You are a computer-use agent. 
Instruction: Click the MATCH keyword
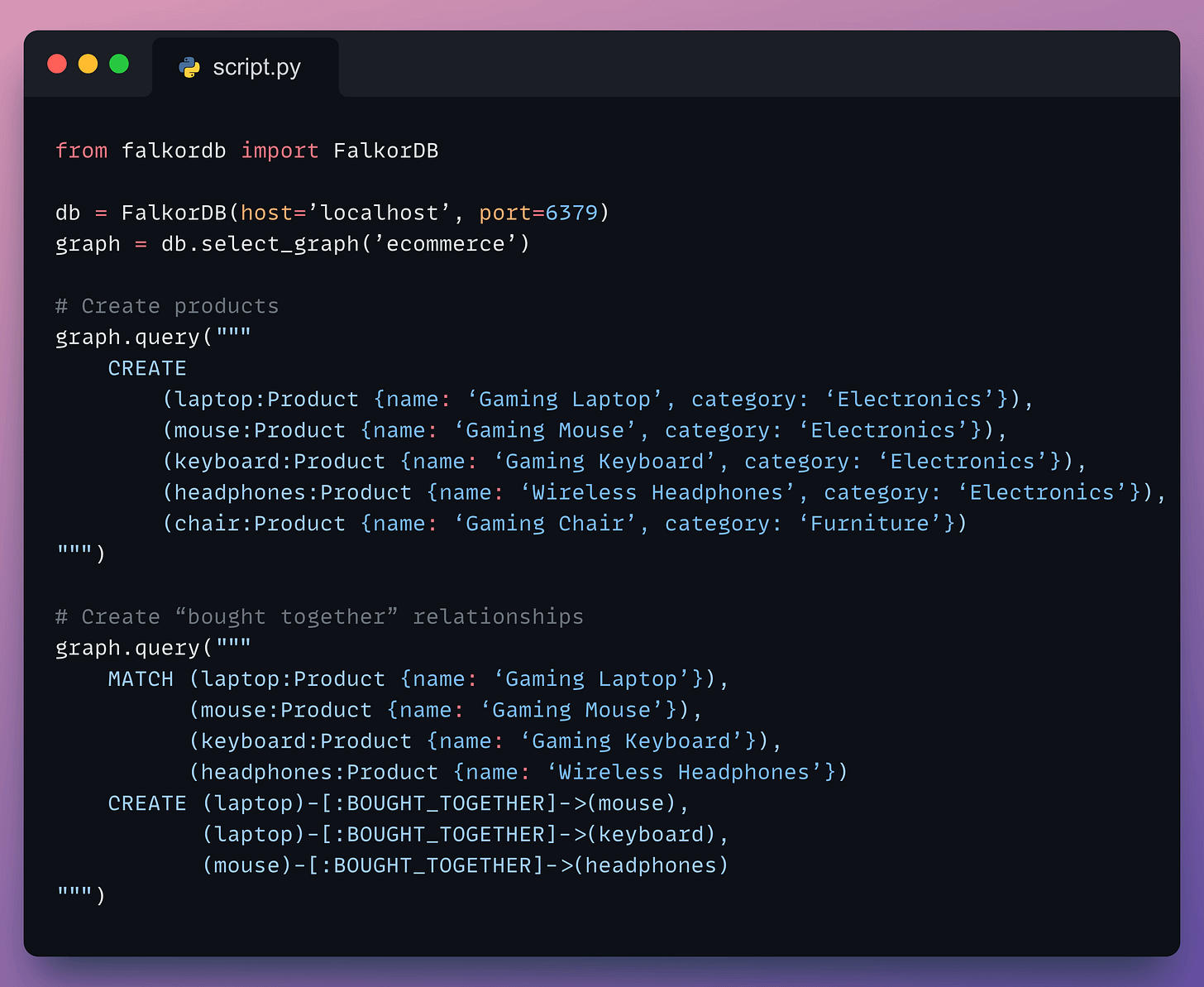(x=141, y=679)
